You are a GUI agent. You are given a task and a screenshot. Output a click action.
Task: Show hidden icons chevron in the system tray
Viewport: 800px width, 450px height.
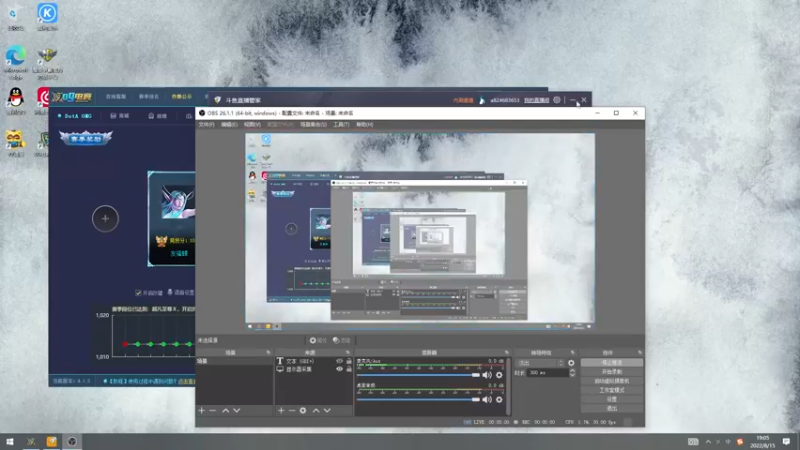coord(708,442)
